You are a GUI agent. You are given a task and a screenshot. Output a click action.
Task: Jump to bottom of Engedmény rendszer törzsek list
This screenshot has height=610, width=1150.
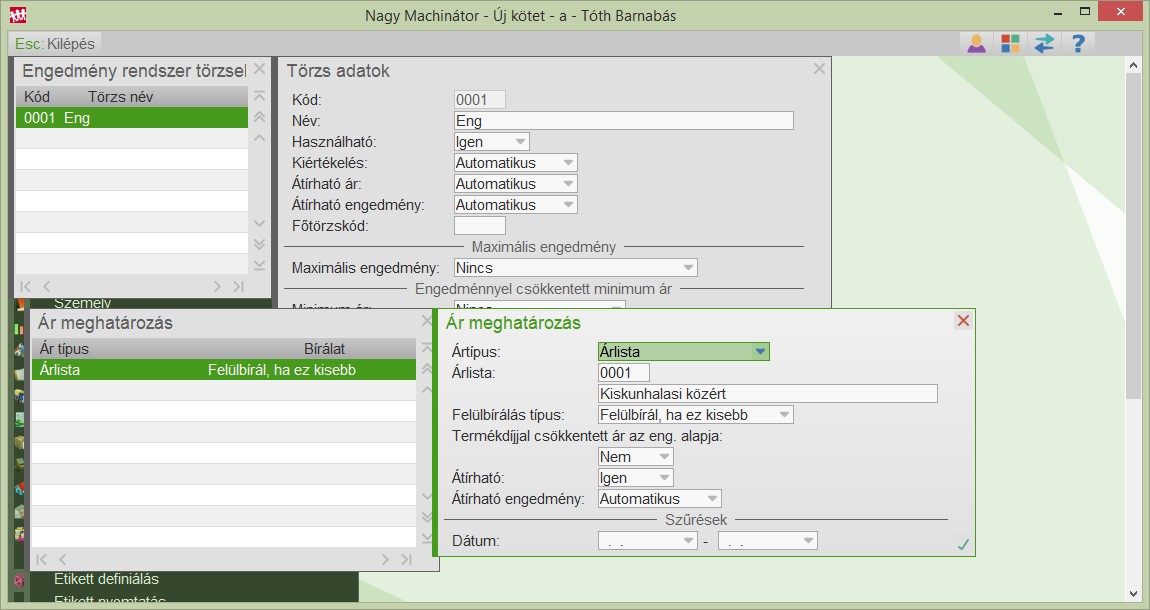260,265
